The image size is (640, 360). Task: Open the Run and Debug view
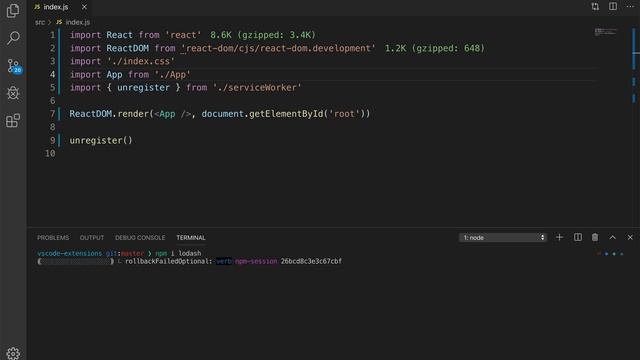13,93
